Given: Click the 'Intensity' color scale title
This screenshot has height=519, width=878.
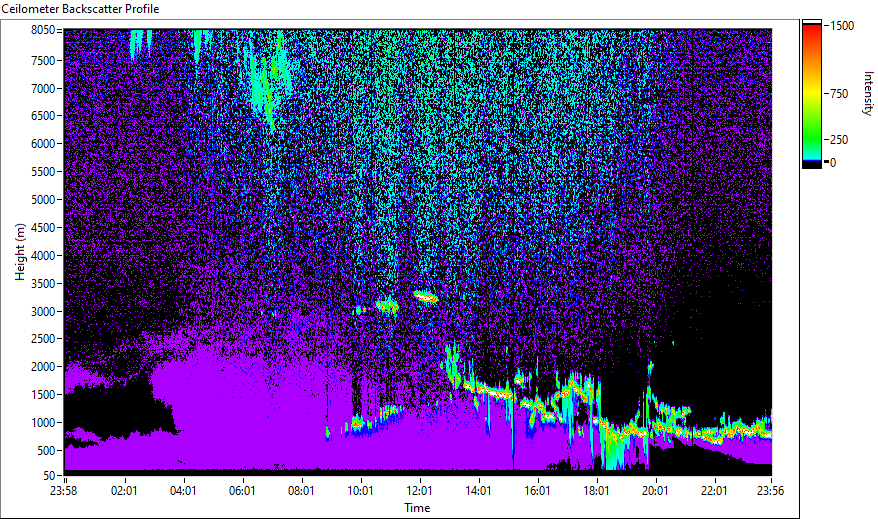Looking at the screenshot, I should (x=868, y=93).
